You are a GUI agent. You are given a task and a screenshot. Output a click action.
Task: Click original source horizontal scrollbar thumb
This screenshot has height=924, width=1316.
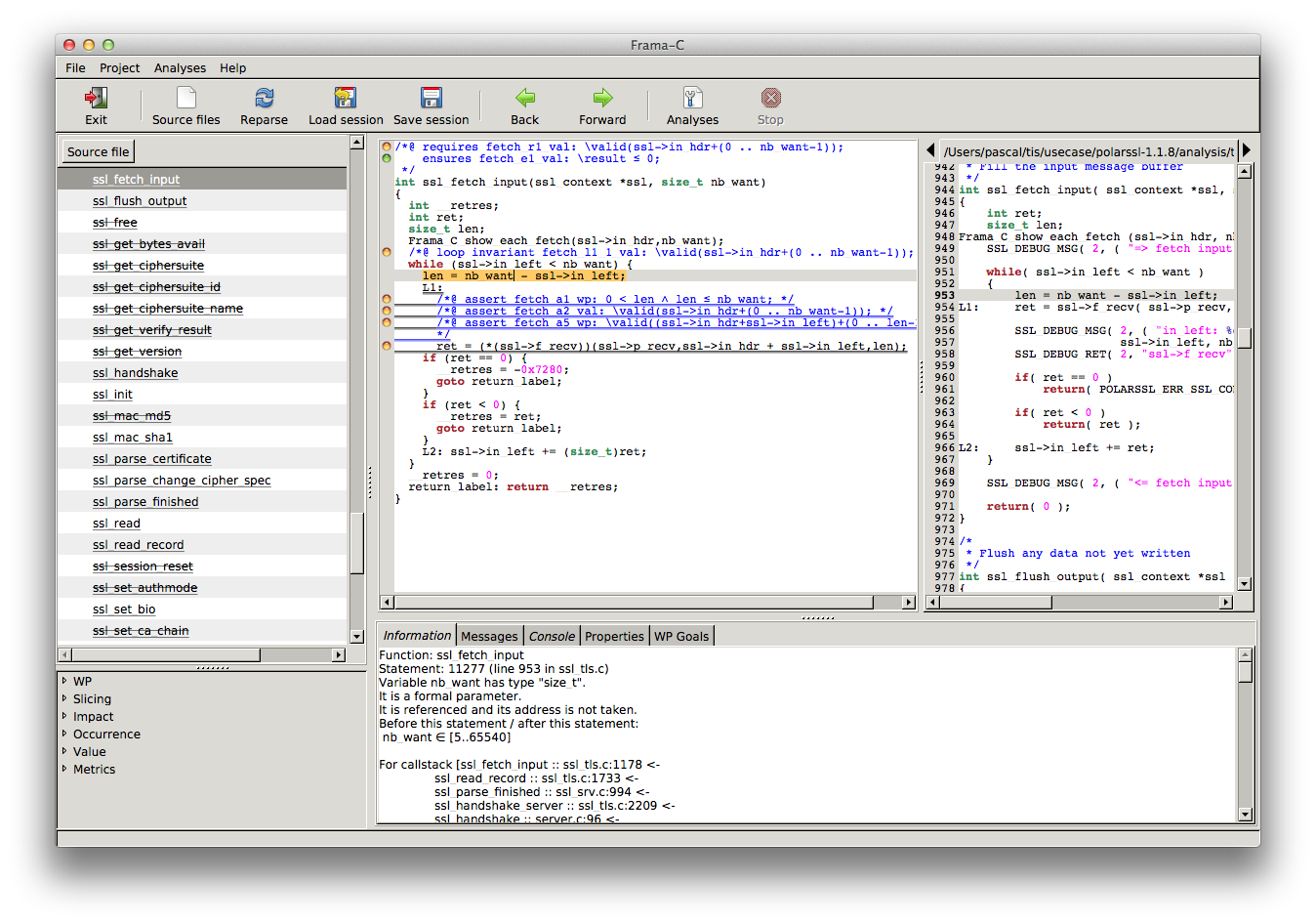(995, 602)
